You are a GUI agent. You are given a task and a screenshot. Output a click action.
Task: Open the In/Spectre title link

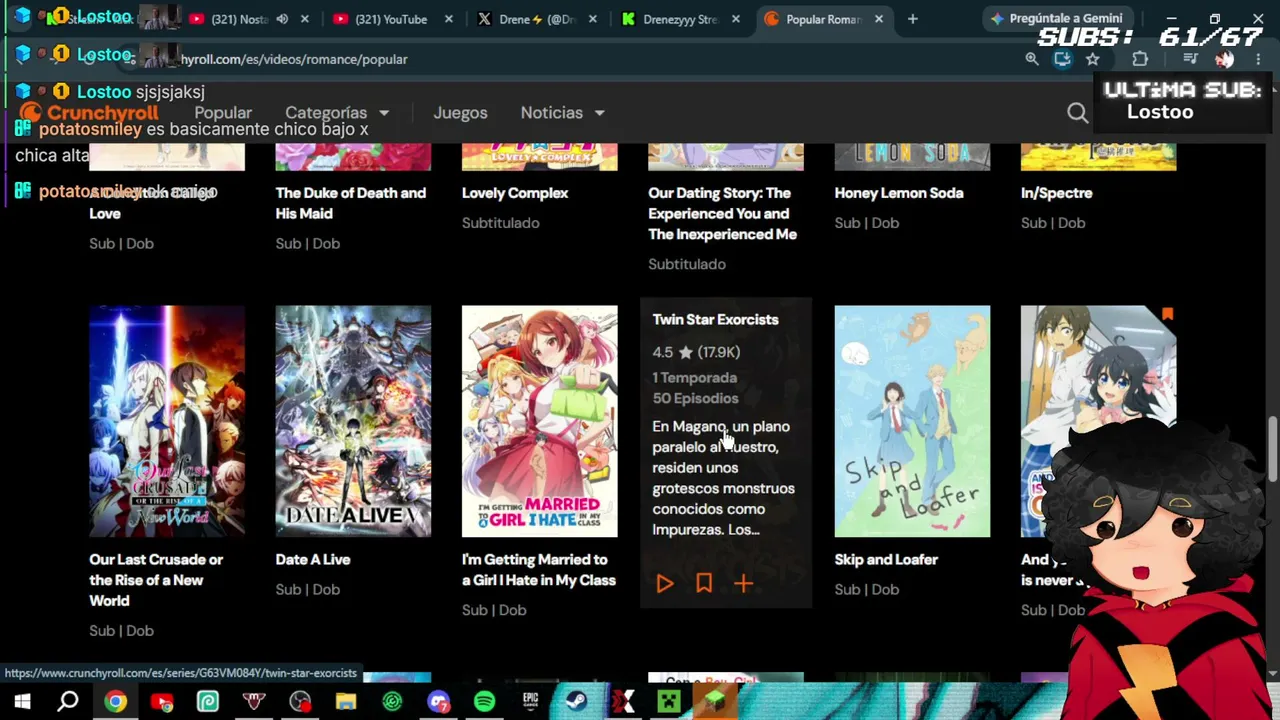click(1057, 193)
